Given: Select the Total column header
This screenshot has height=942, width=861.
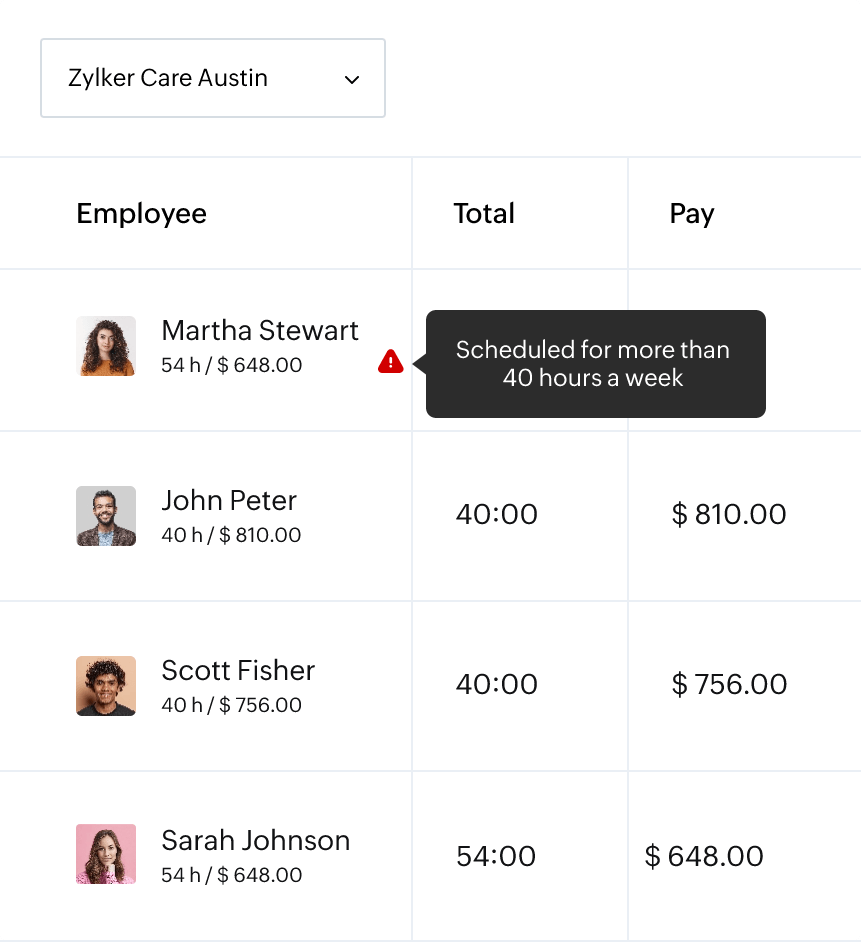Looking at the screenshot, I should 483,213.
